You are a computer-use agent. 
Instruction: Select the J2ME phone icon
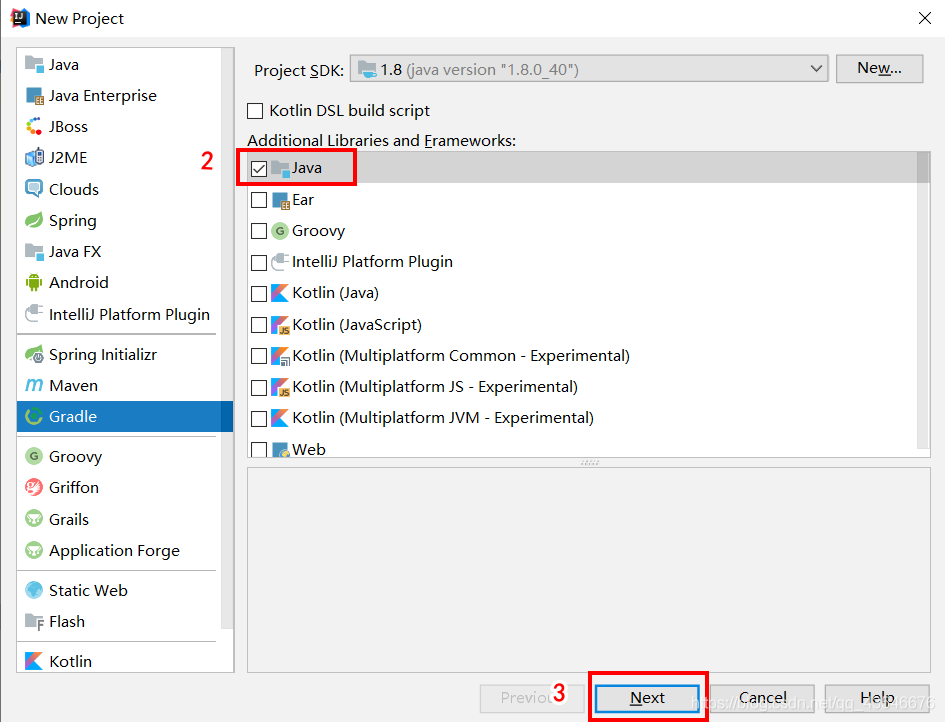(34, 158)
